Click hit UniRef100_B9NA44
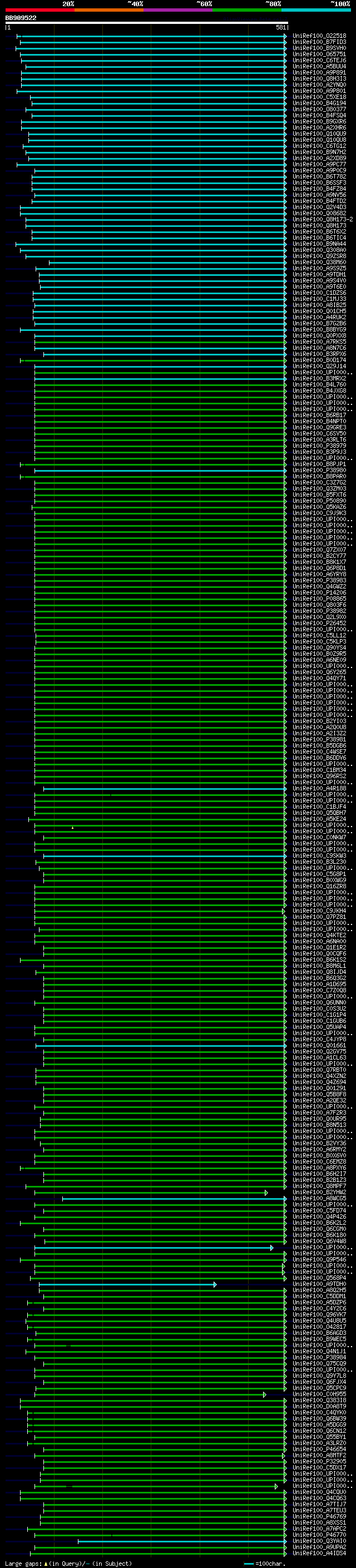The image size is (356, 1568). tap(319, 244)
